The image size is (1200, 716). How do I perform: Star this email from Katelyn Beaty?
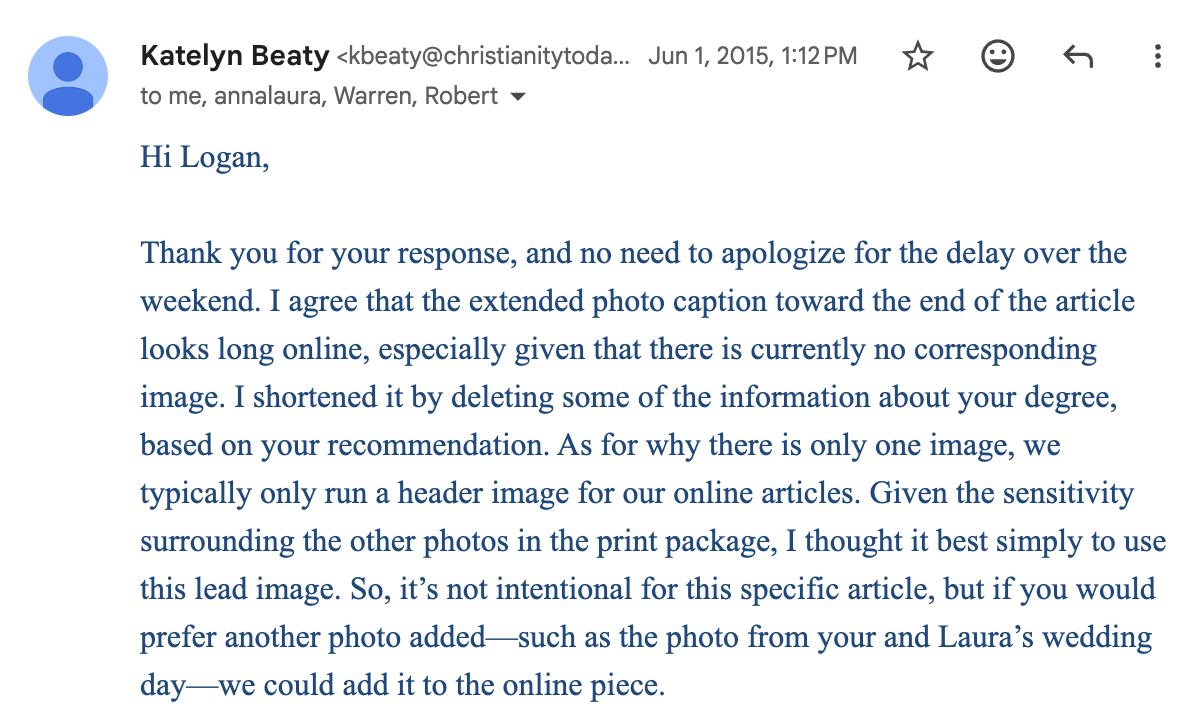[917, 57]
